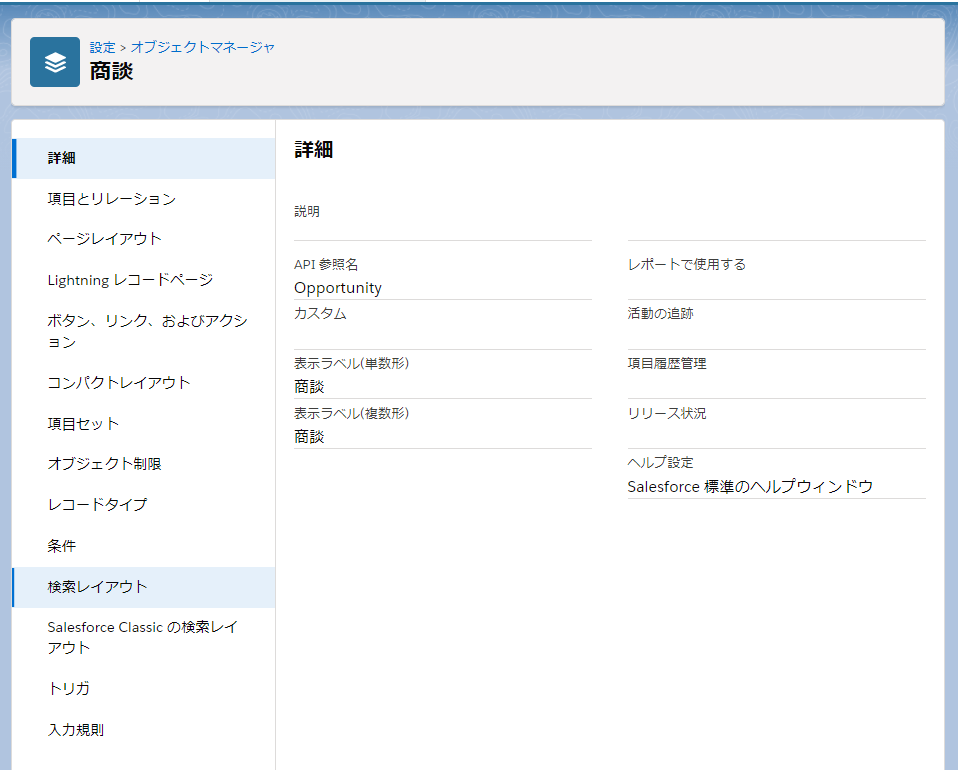The height and width of the screenshot is (770, 958).
Task: Select 詳細 in the sidebar
Action: click(144, 158)
